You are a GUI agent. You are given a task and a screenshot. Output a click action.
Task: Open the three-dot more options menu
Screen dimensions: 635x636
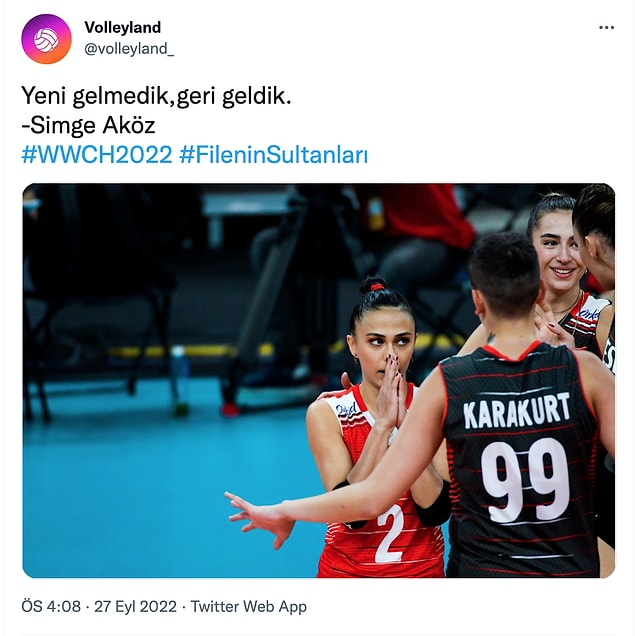click(606, 28)
